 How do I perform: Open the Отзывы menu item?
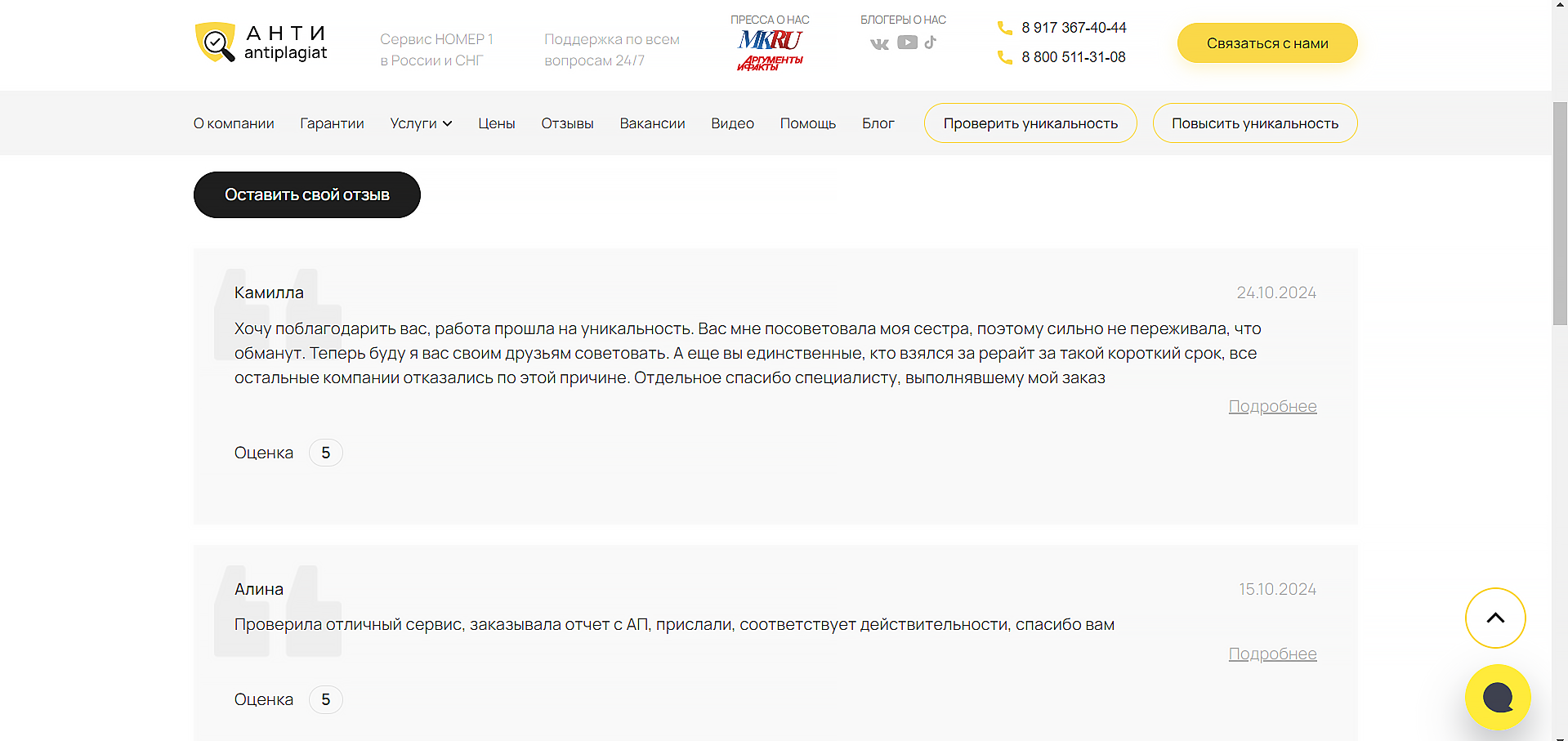pyautogui.click(x=567, y=123)
